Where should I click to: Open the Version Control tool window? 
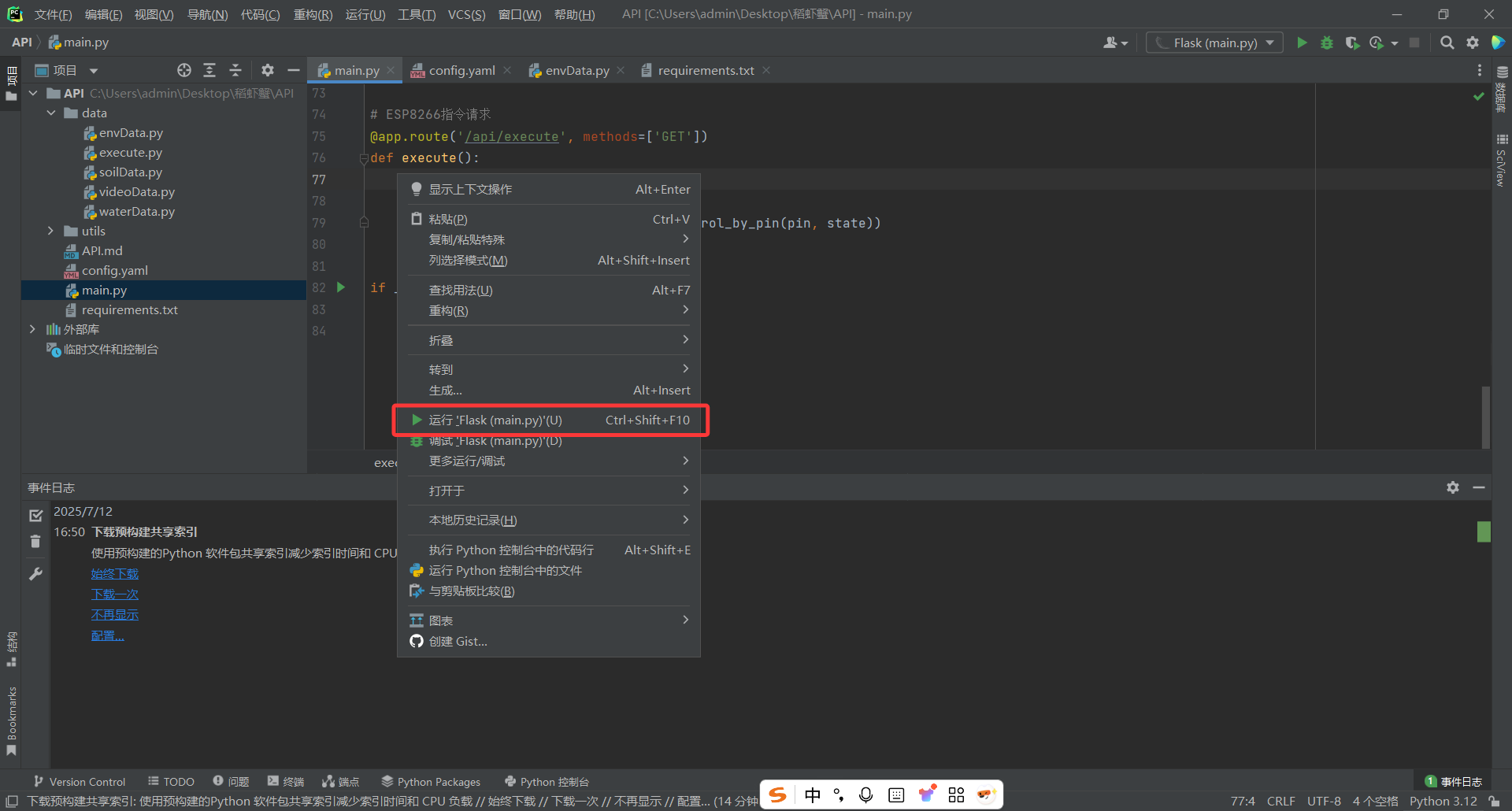click(80, 781)
